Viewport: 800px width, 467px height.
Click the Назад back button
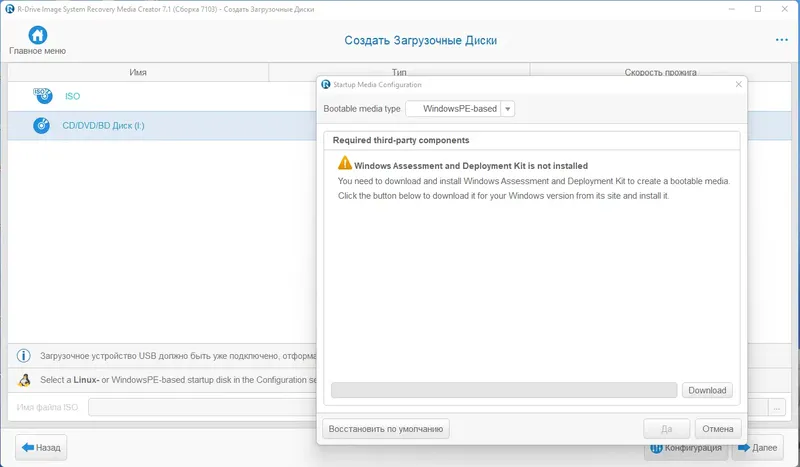point(41,448)
